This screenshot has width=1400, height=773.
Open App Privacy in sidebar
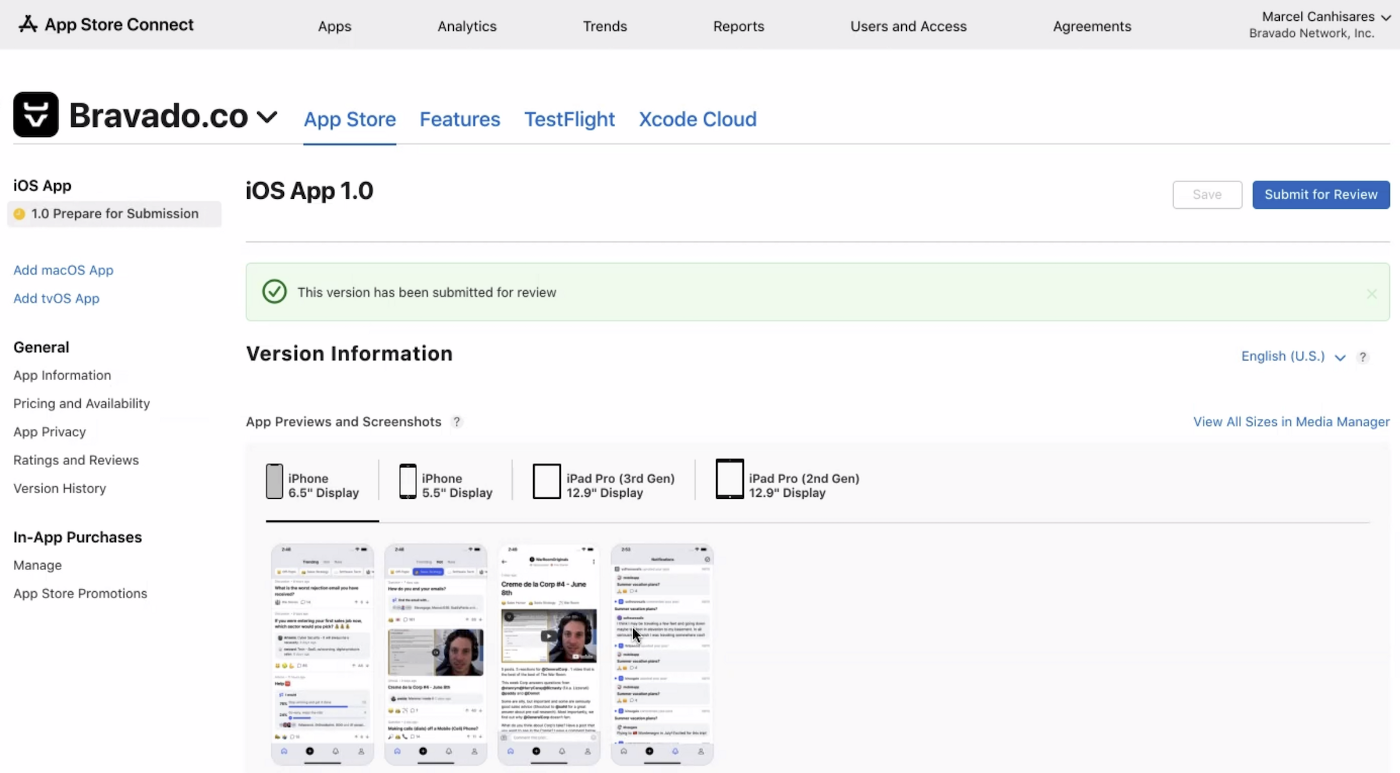50,432
